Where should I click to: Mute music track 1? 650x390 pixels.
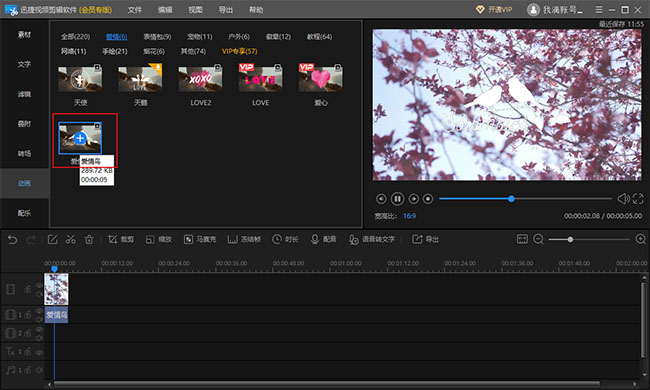click(39, 370)
